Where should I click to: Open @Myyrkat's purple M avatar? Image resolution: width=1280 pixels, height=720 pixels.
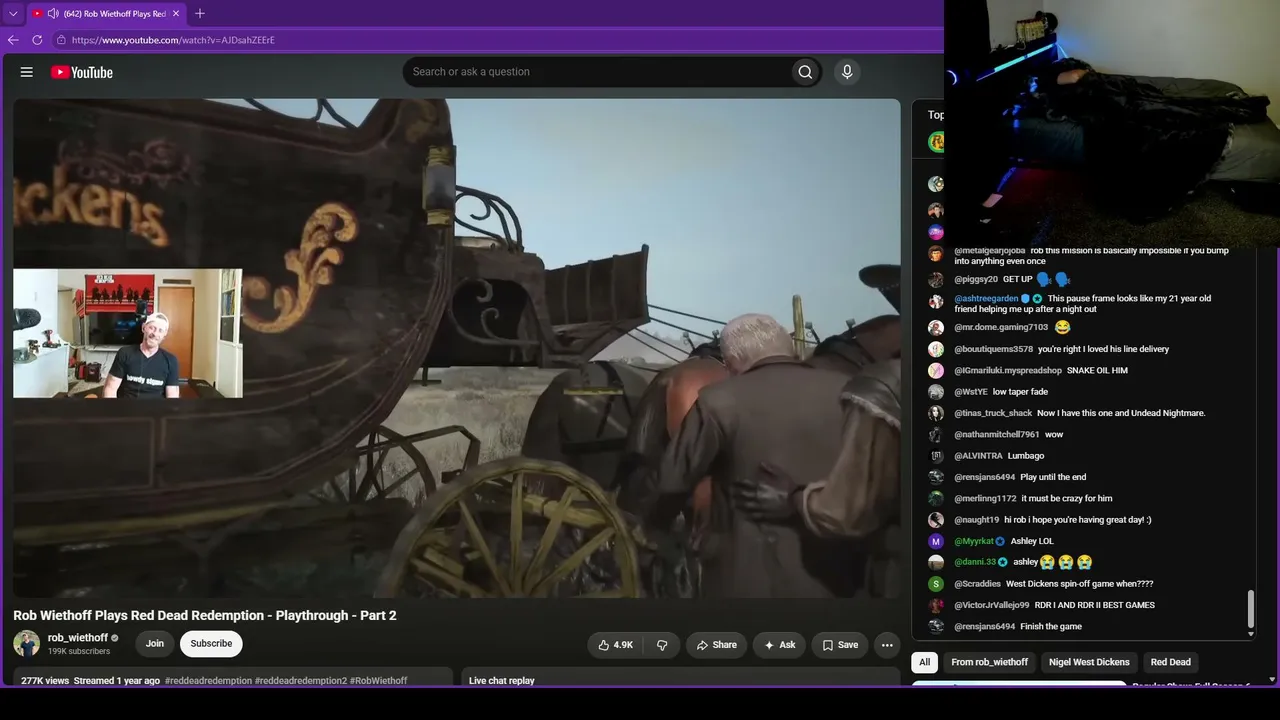click(x=936, y=541)
